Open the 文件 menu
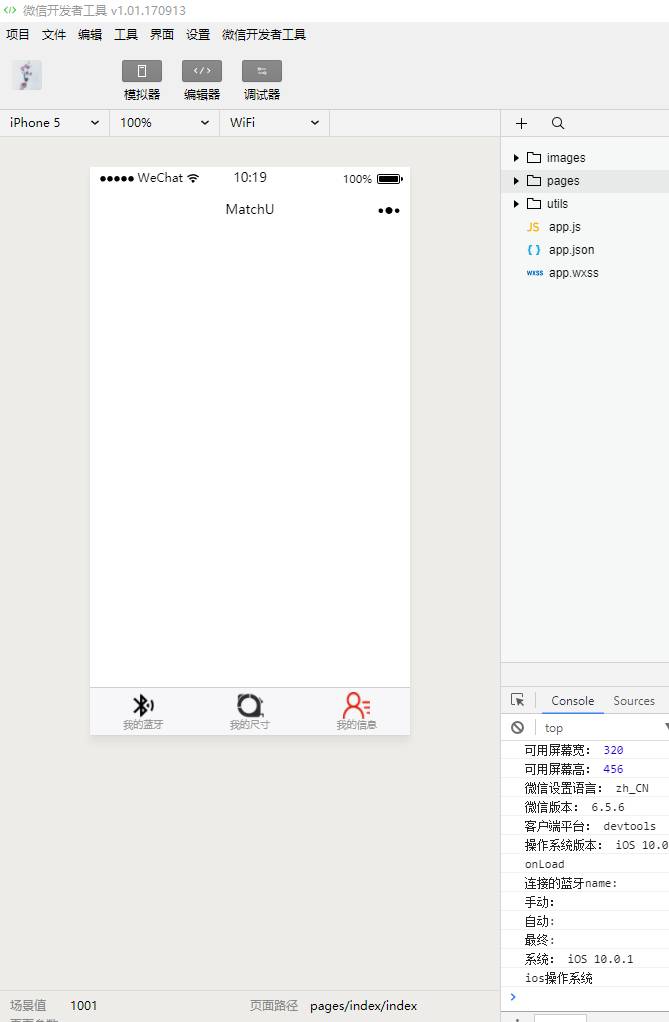This screenshot has width=669, height=1022. pos(54,35)
